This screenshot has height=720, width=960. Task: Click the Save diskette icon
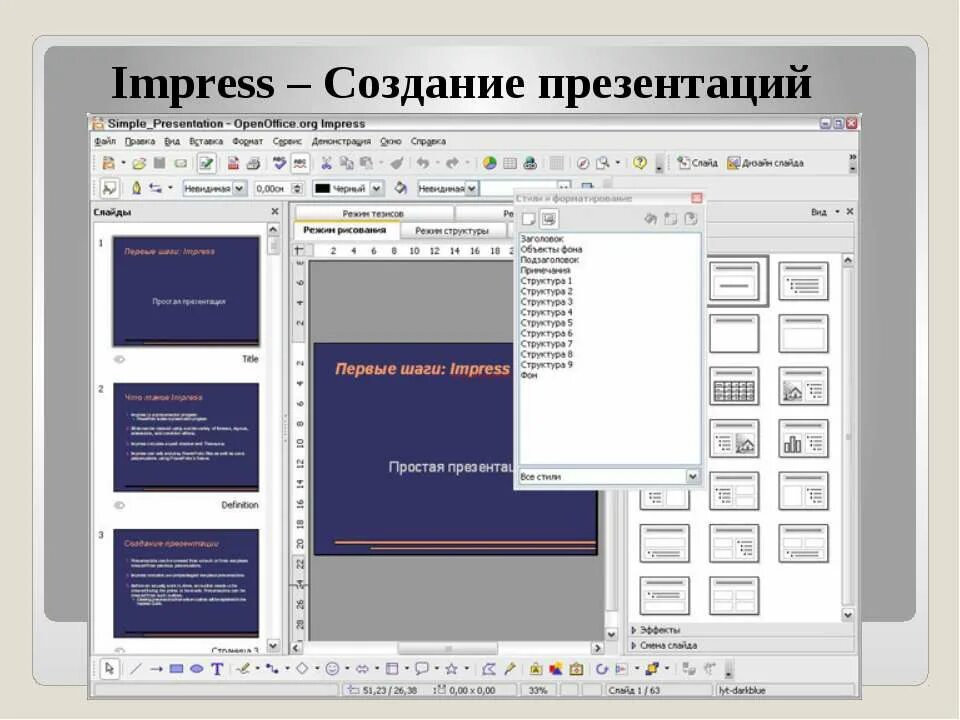[159, 163]
